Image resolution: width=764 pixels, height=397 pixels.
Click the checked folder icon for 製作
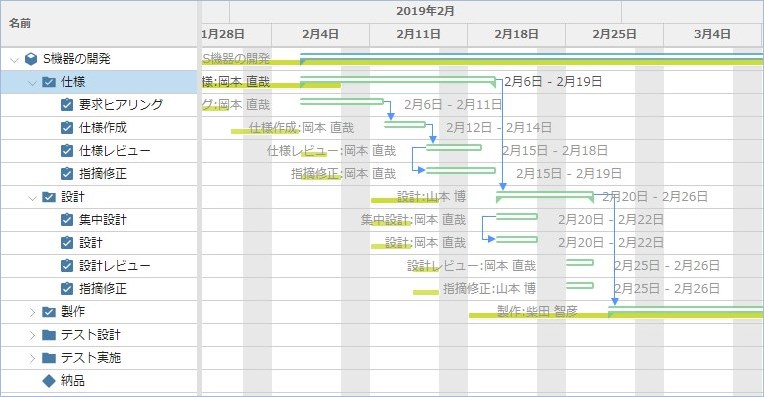pyautogui.click(x=49, y=312)
